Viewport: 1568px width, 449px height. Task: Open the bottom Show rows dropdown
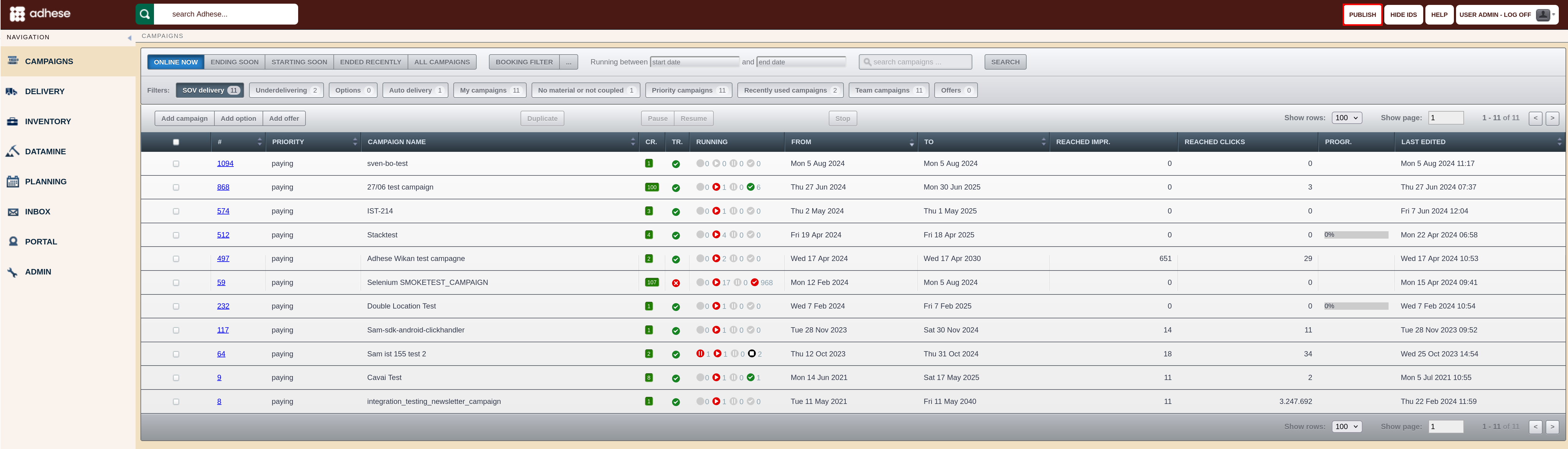[x=1347, y=427]
